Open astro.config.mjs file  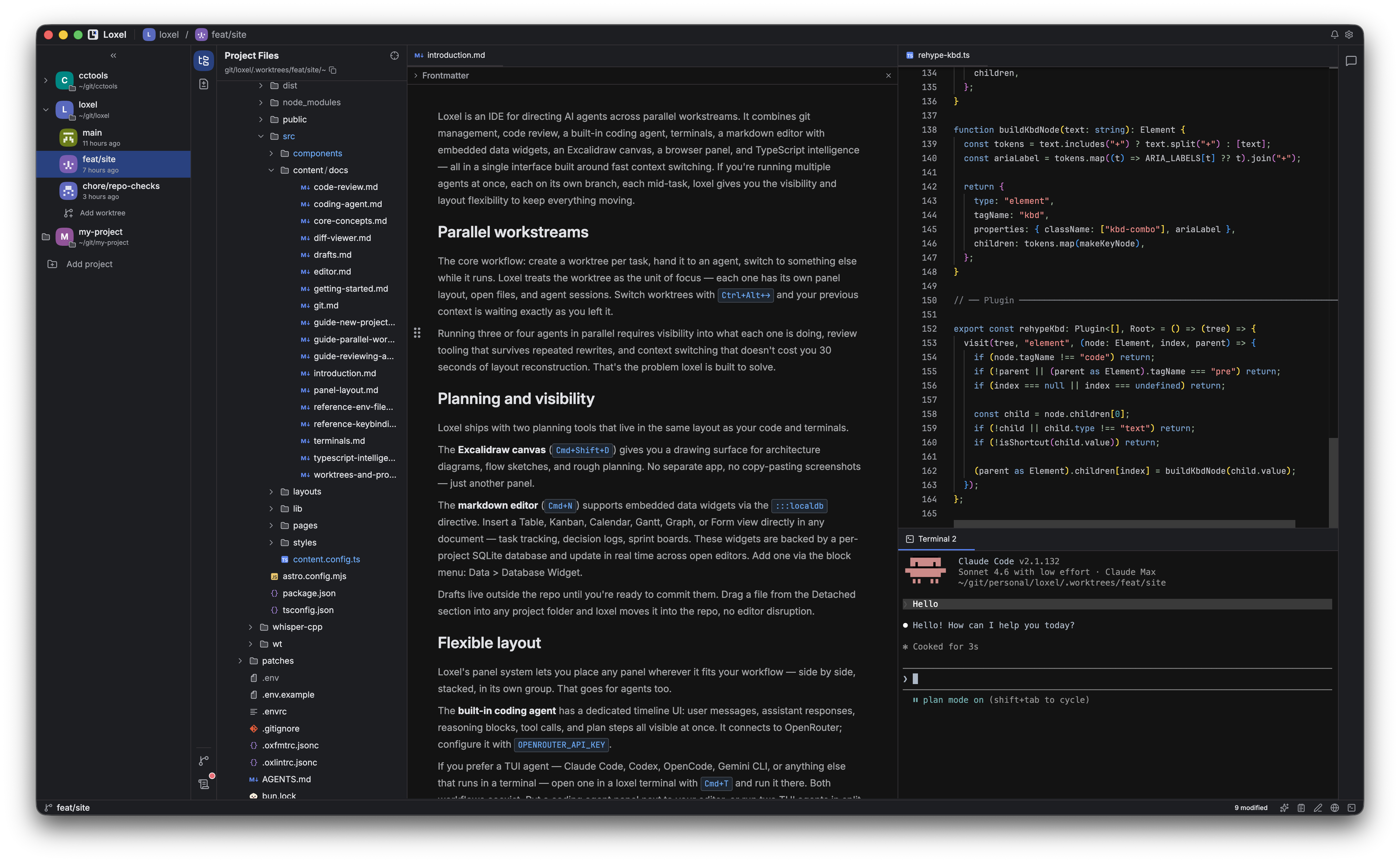point(314,577)
